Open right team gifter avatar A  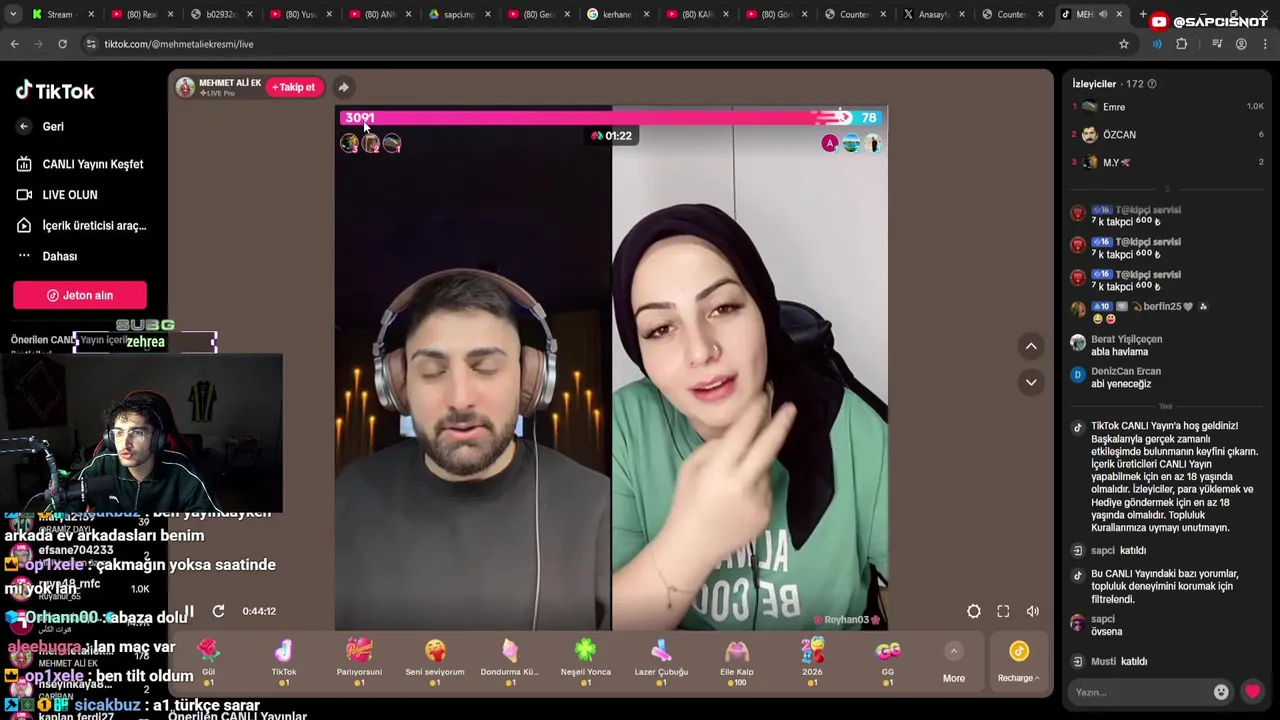point(829,144)
